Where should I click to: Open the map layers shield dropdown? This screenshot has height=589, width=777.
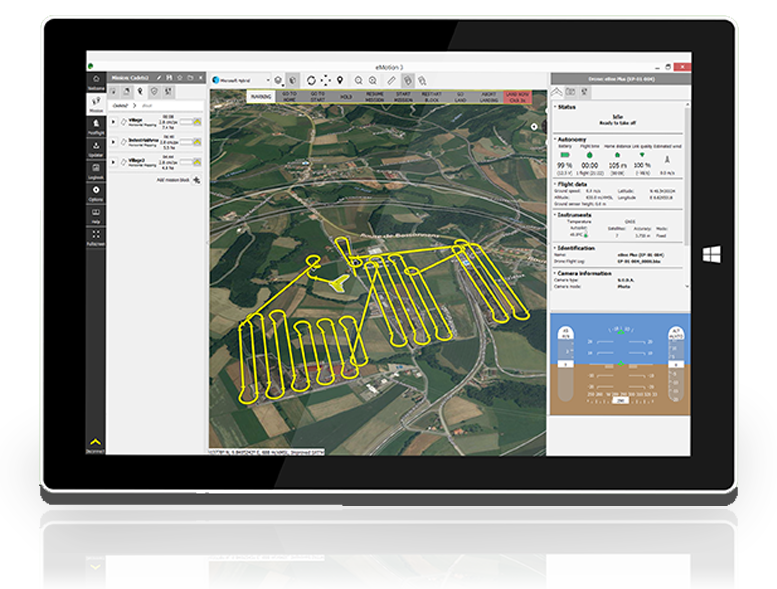pos(279,80)
